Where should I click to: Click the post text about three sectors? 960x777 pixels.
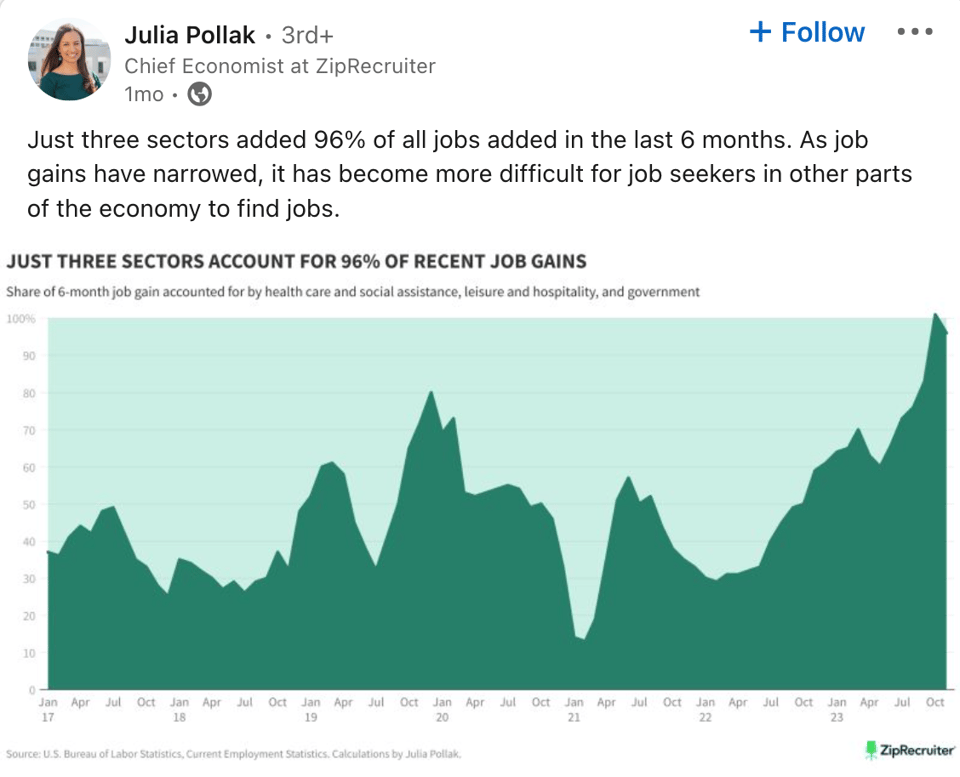click(x=470, y=174)
